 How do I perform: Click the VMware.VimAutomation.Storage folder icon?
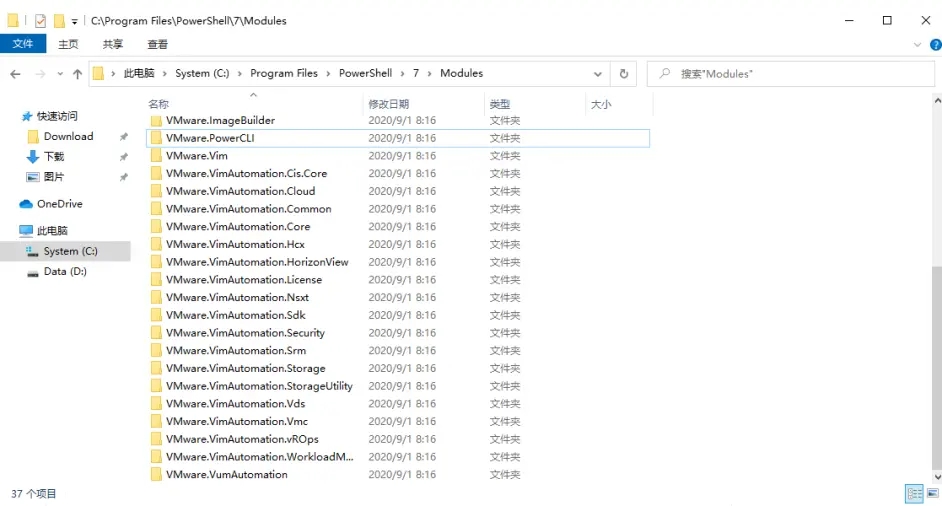coord(156,368)
